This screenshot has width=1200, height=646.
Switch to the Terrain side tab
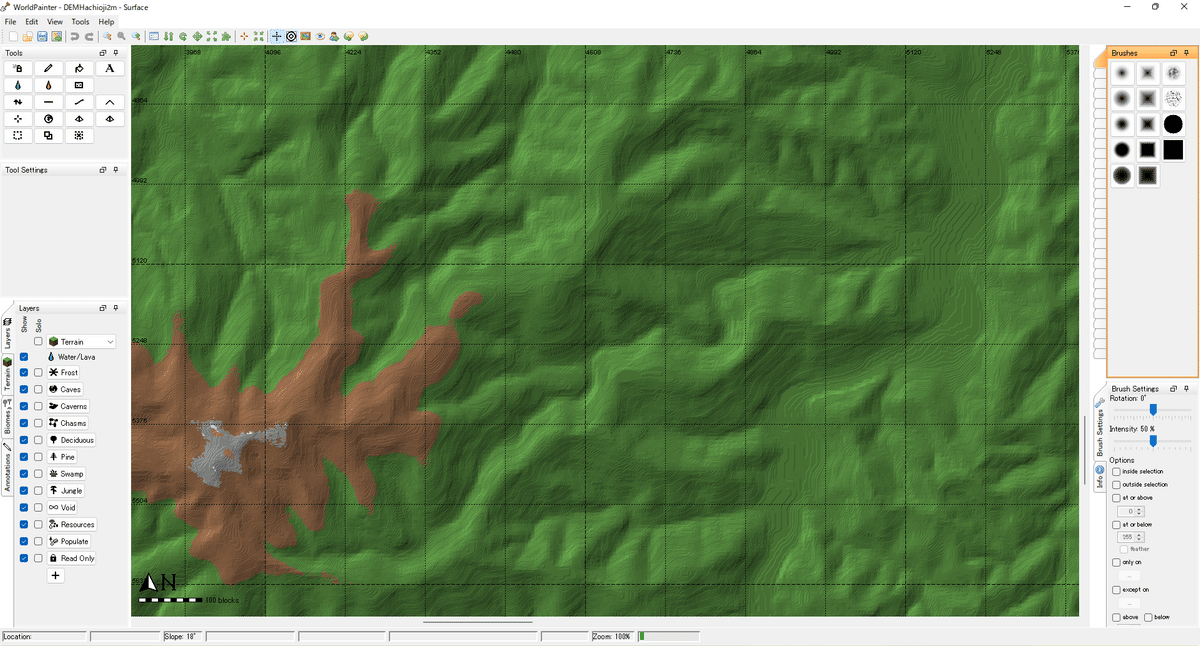coord(7,375)
